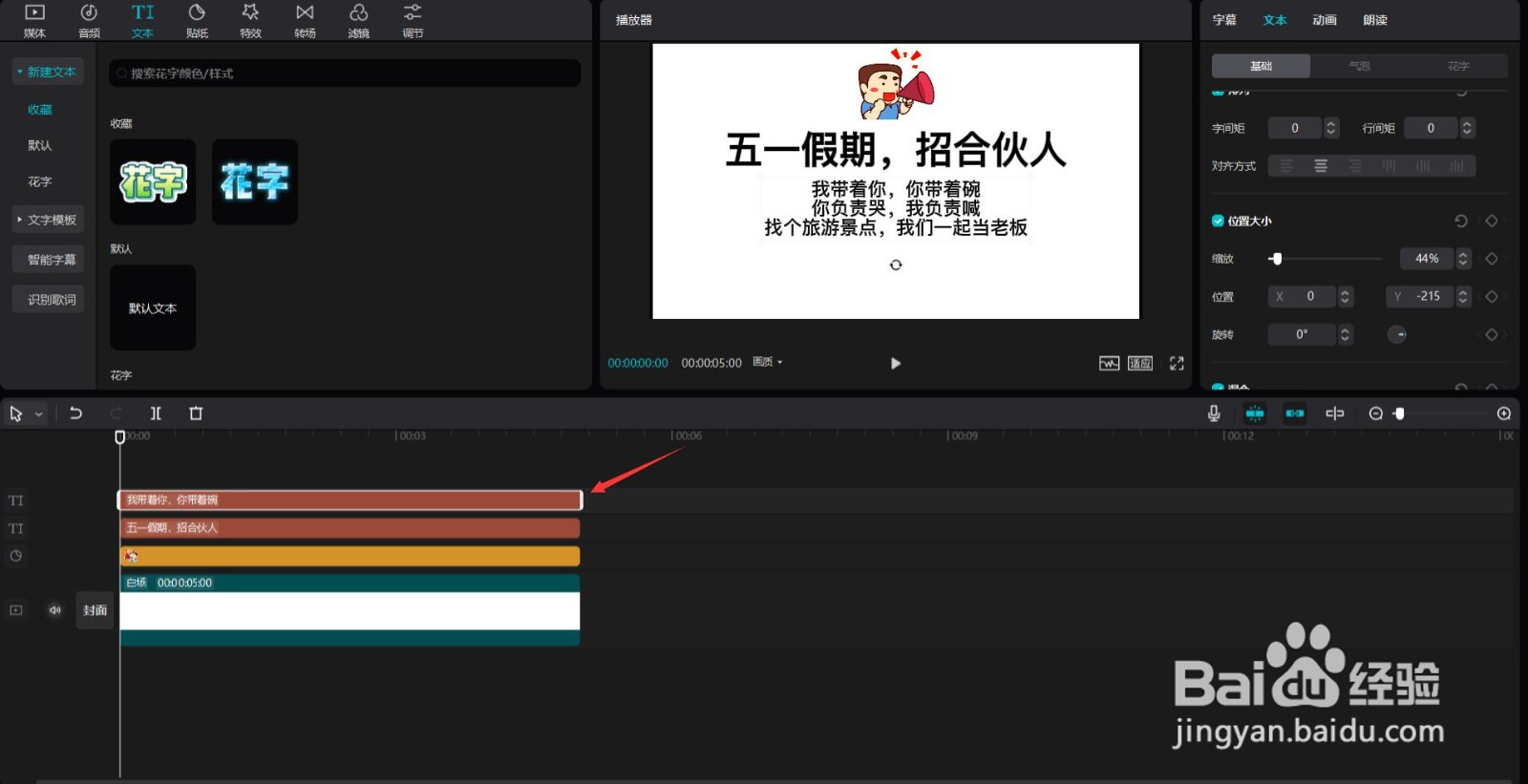Add keyframe for 旋转 rotation
1528x784 pixels.
1492,335
